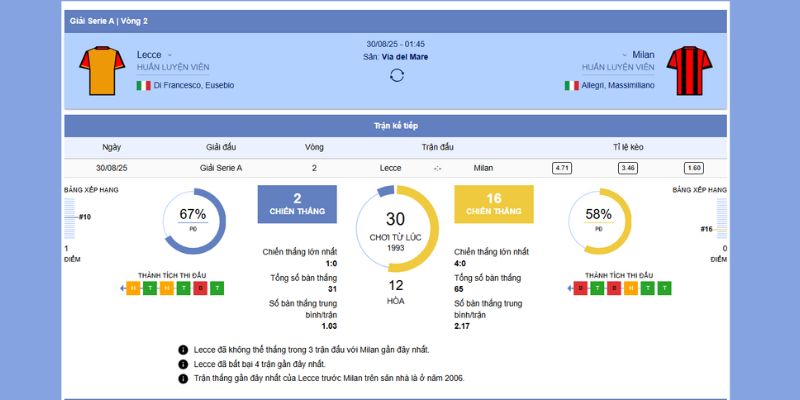This screenshot has height=400, width=800.
Task: Click the left arrow on Lecce's form row
Action: (123, 288)
